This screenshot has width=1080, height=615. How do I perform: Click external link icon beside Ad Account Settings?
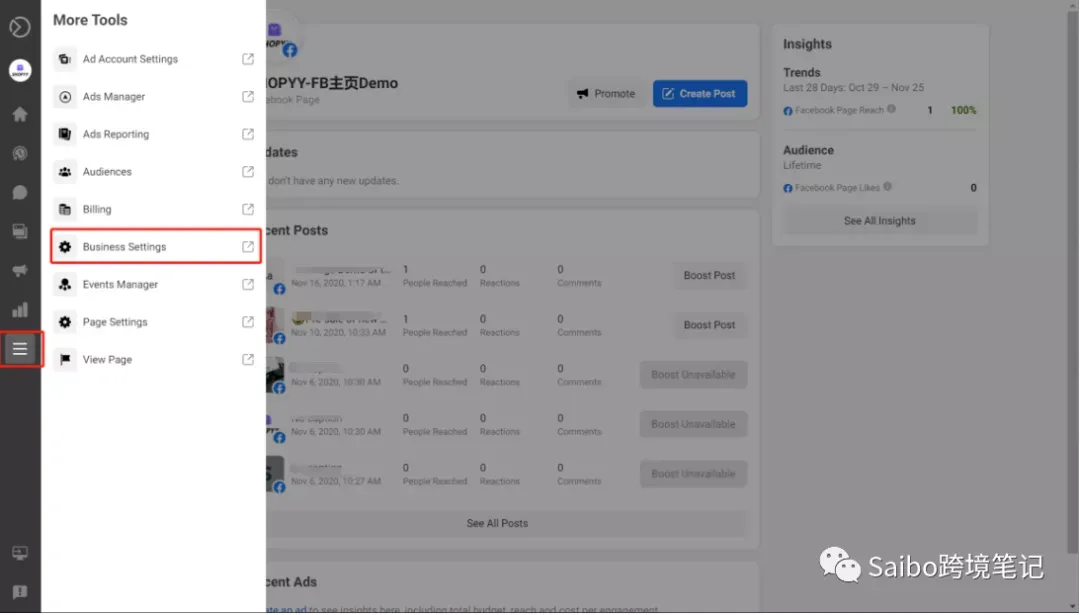click(248, 59)
